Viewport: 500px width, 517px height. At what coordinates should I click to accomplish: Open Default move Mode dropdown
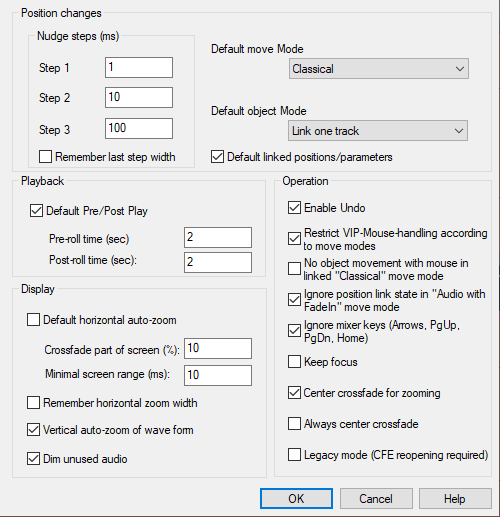click(379, 69)
